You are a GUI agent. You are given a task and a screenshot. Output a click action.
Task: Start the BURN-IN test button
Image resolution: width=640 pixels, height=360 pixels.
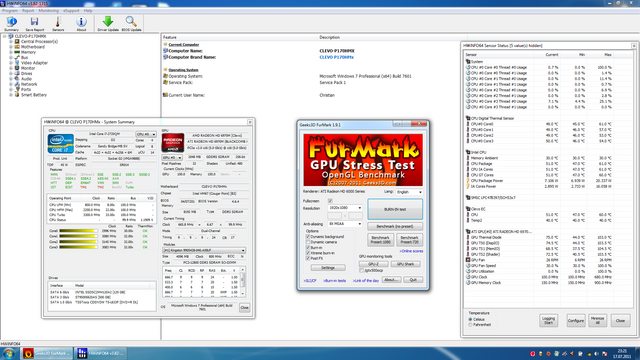coord(395,209)
